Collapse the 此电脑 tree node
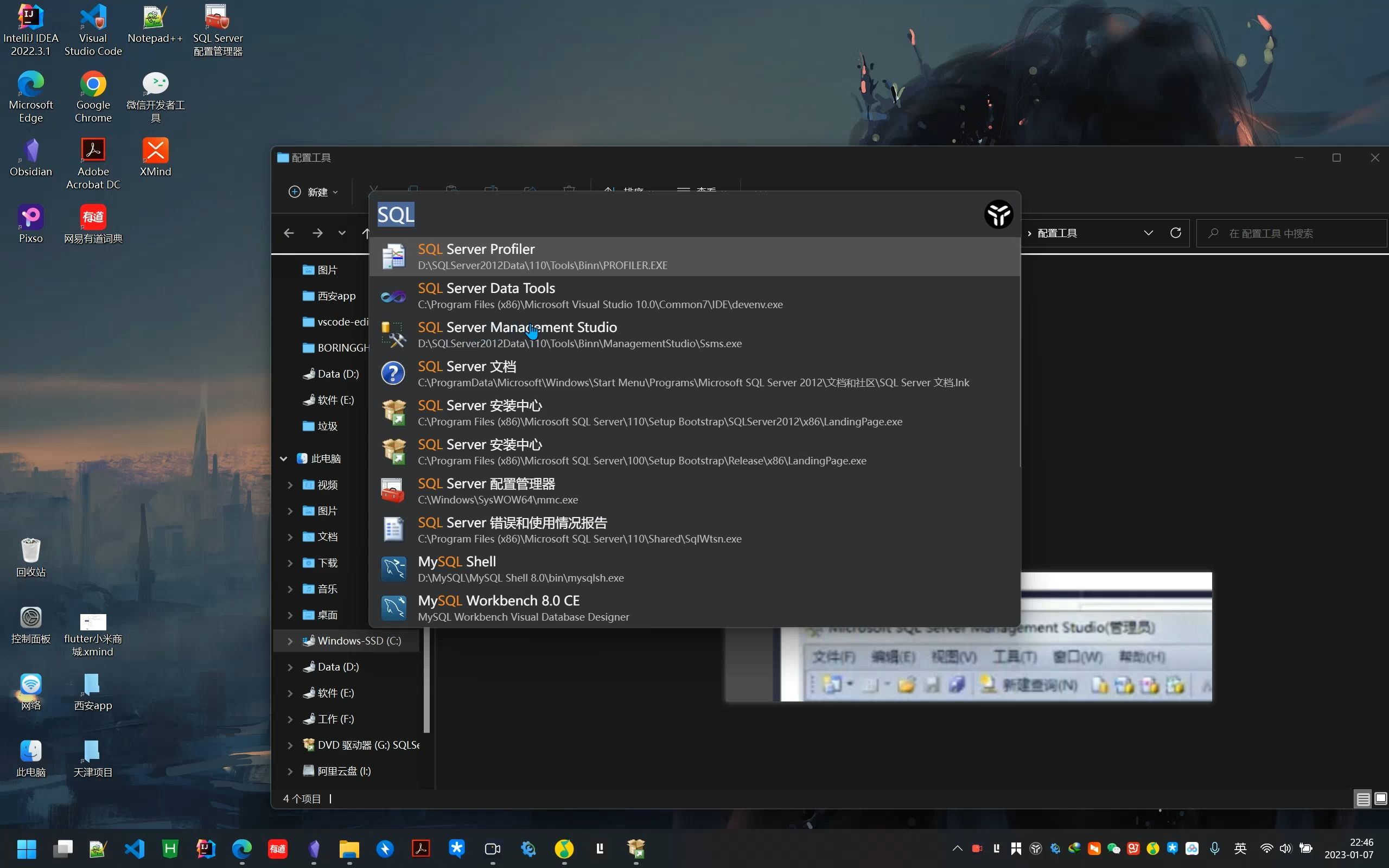This screenshot has height=868, width=1389. (284, 459)
